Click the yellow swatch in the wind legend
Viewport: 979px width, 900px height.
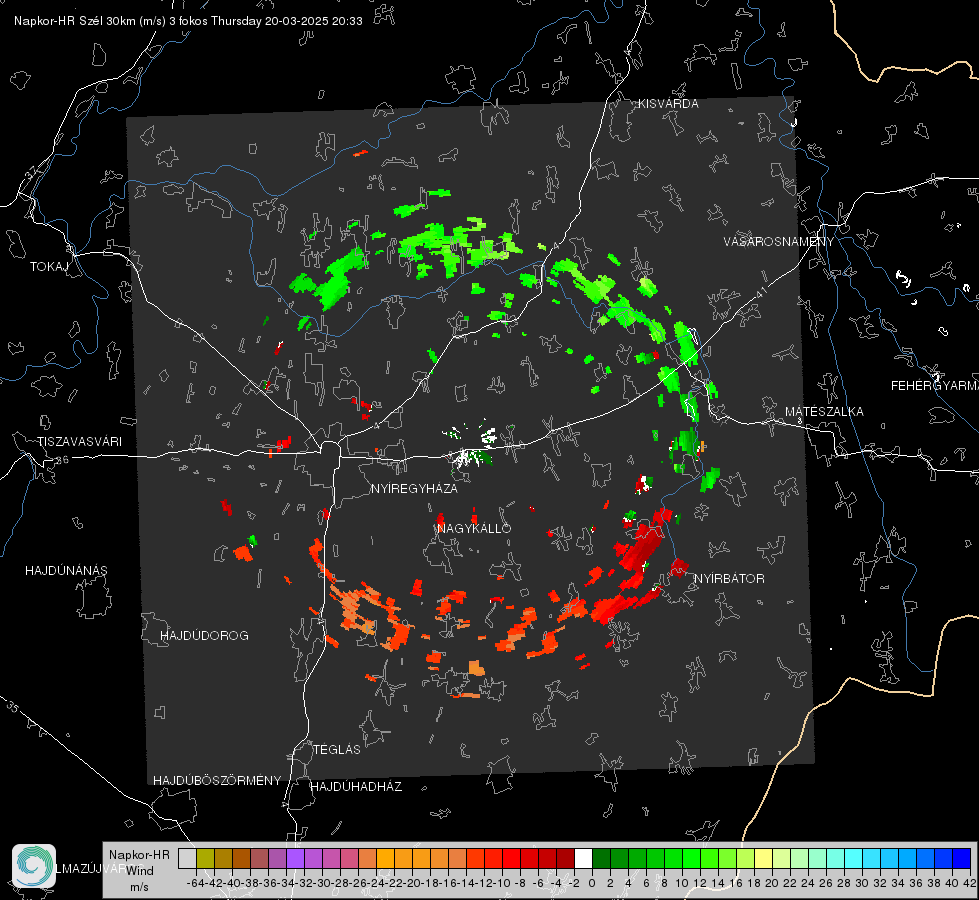coord(763,858)
